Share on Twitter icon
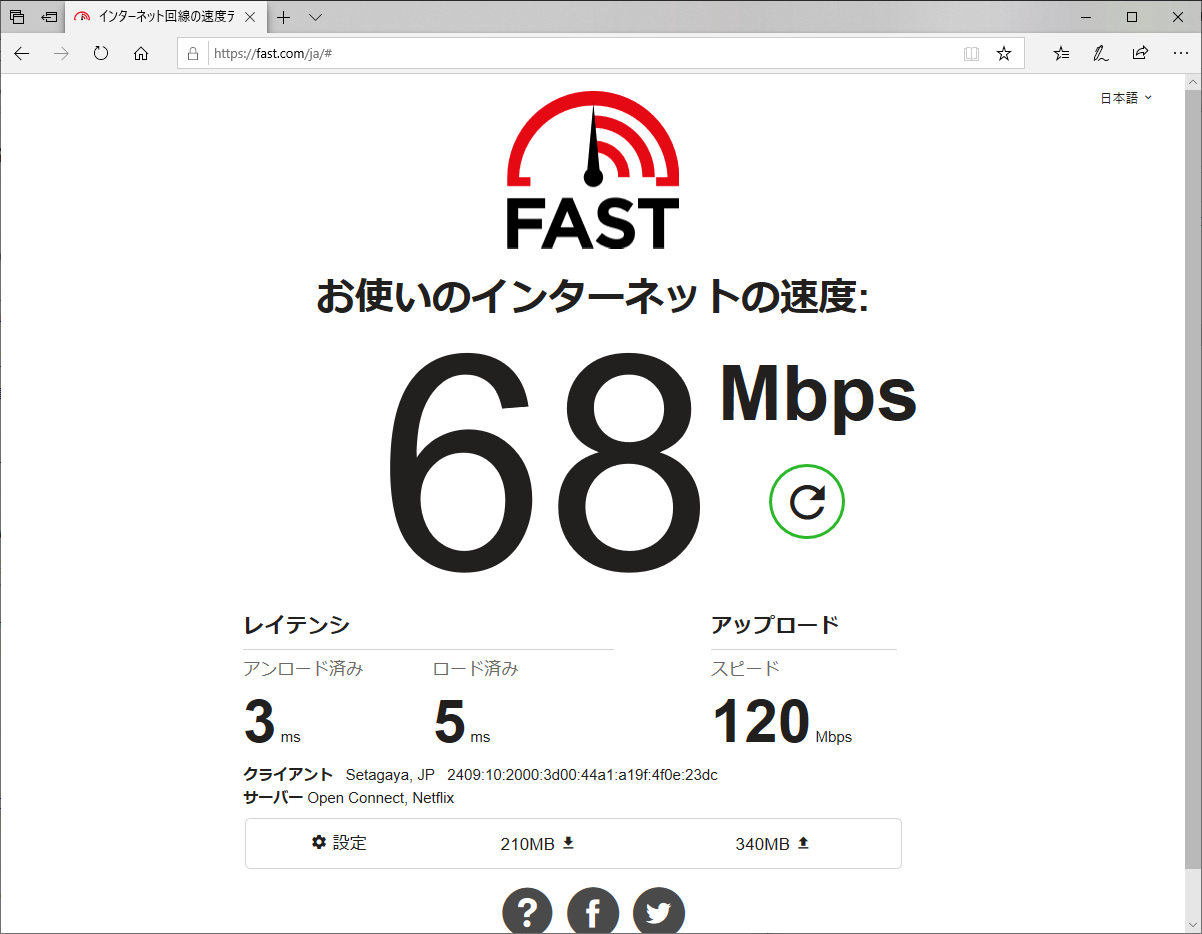 click(x=658, y=912)
